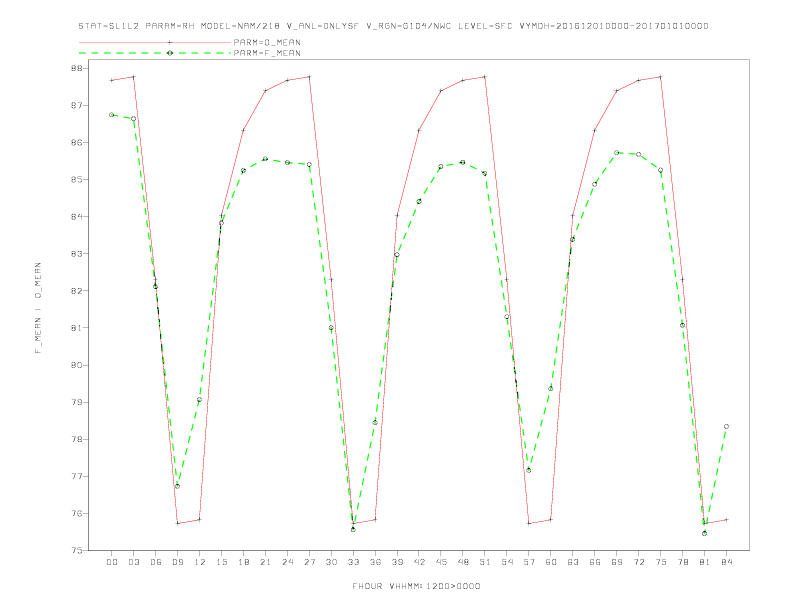Viewport: 792px width, 612px height.
Task: Click x-axis tick label 51
Action: pos(485,562)
